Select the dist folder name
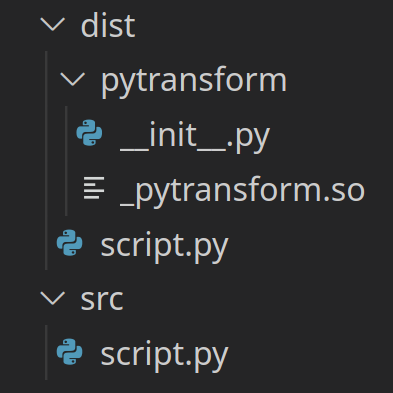393x393 pixels. [108, 26]
